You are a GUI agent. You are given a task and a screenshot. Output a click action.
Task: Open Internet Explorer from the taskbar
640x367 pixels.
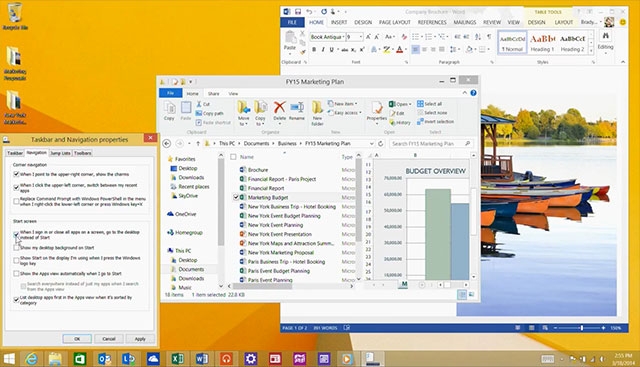pos(31,359)
